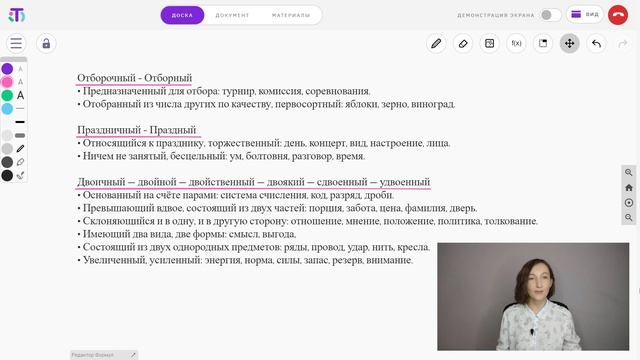This screenshot has height=360, width=640.
Task: Grab the color palette drag handle
Action: point(14,60)
